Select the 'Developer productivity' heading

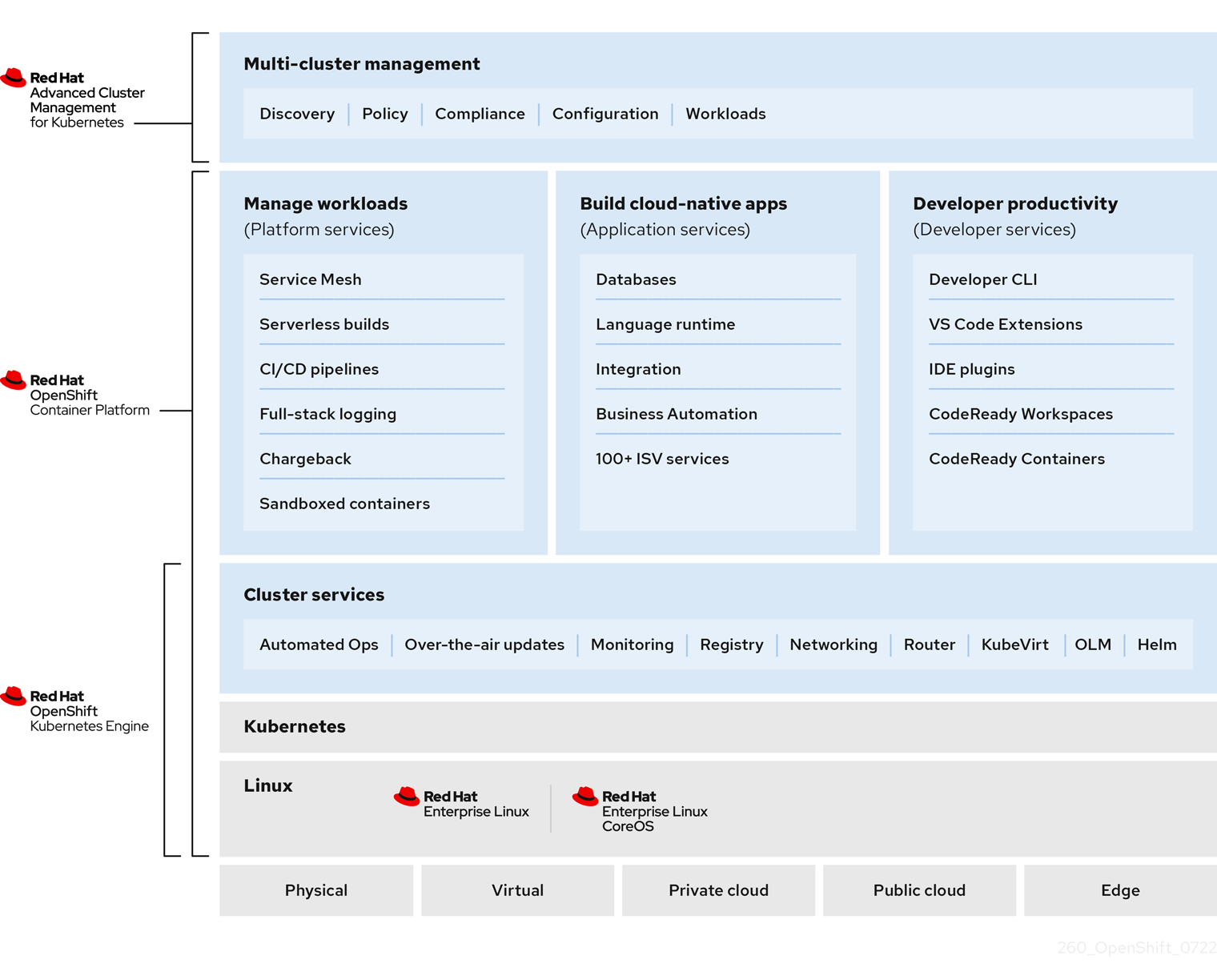(x=1015, y=203)
